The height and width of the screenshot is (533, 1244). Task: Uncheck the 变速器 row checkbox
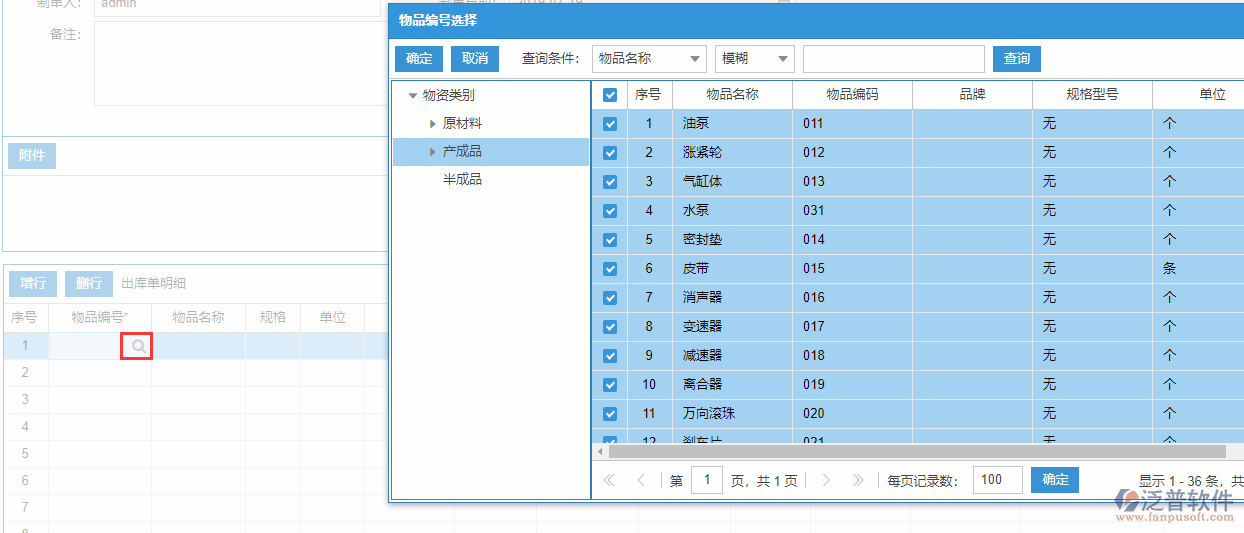point(610,327)
